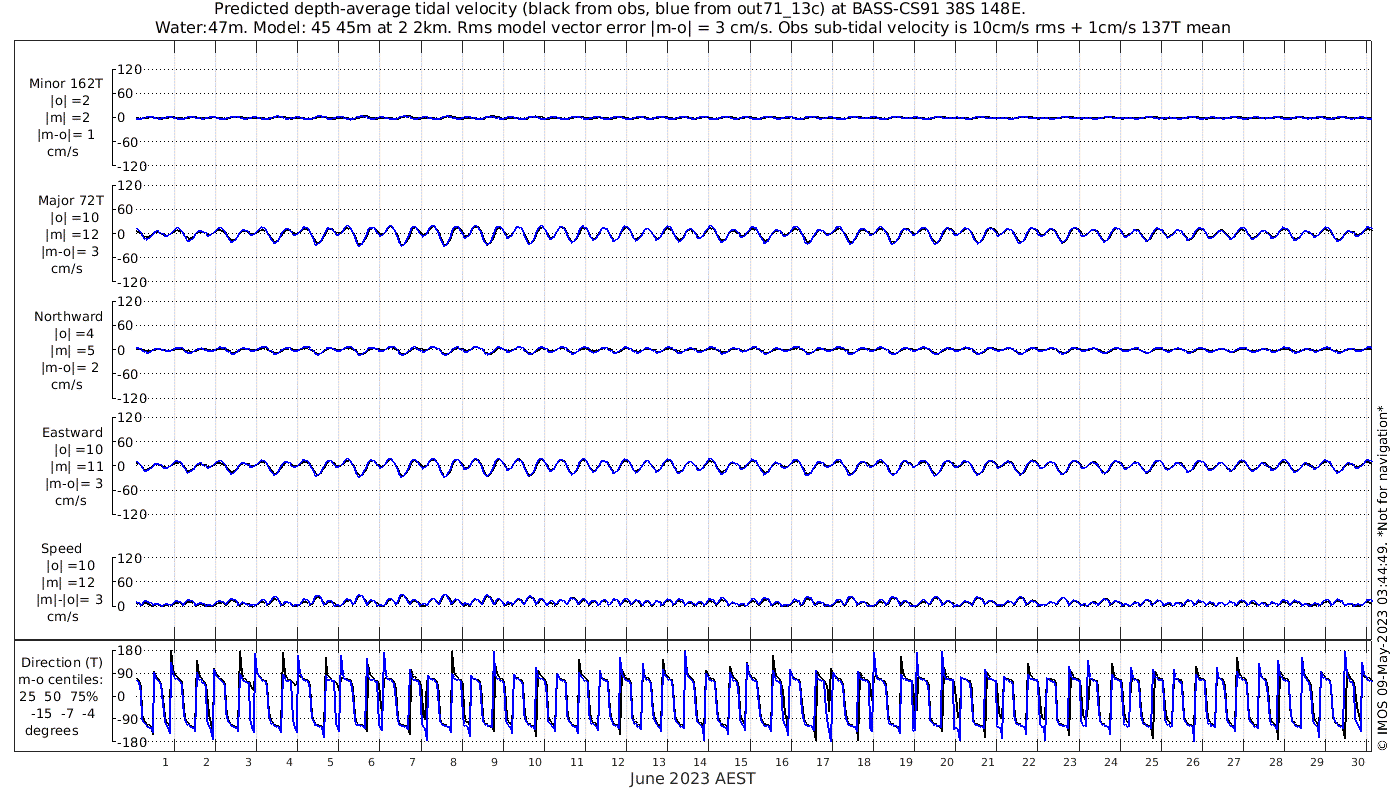Image resolution: width=1400 pixels, height=800 pixels.
Task: Select day '20' on the date axis
Action: [947, 762]
